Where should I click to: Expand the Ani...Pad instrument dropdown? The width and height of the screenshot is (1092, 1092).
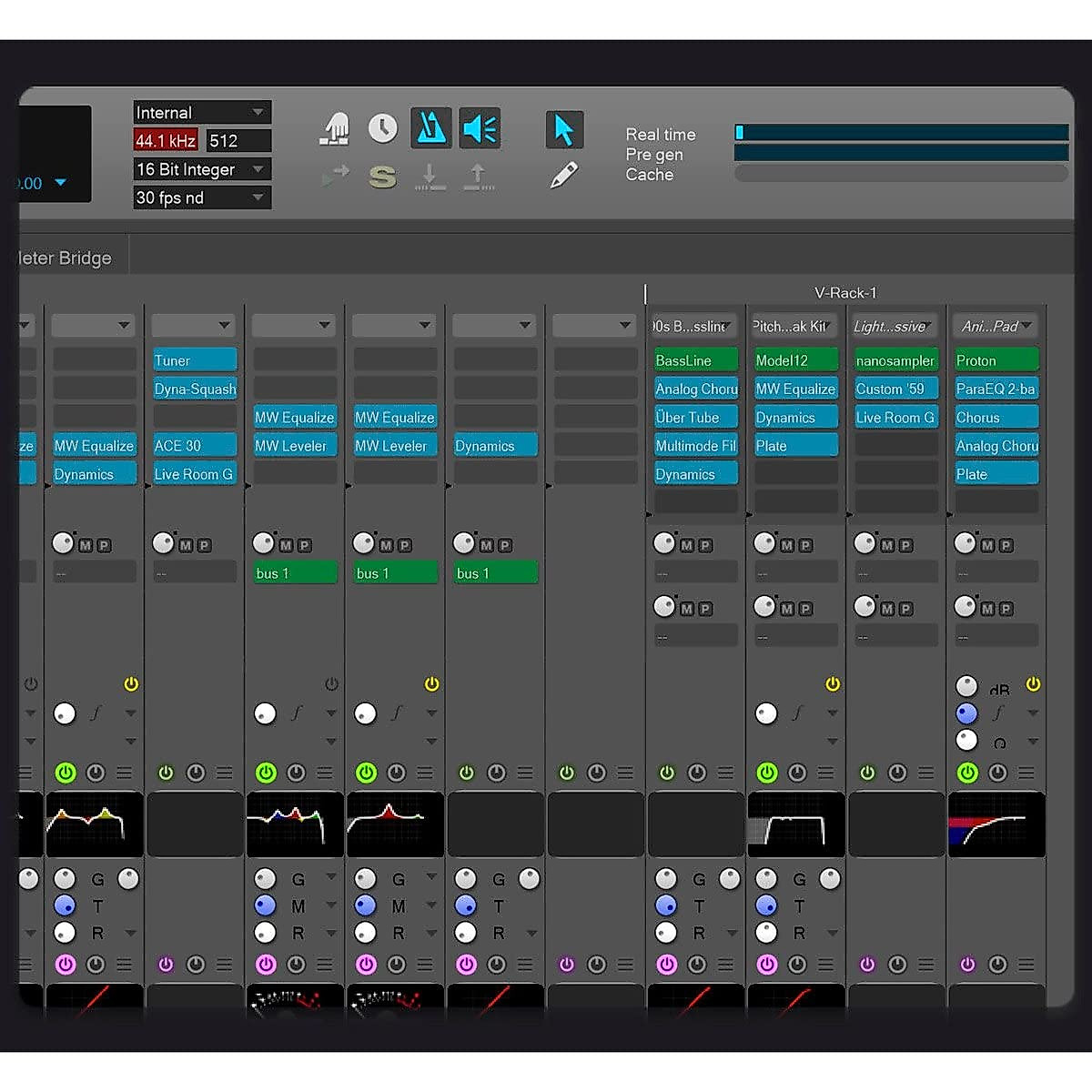point(995,326)
